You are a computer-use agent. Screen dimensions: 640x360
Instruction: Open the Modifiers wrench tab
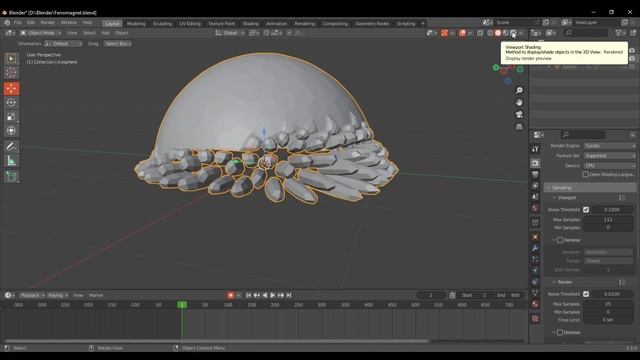(536, 248)
